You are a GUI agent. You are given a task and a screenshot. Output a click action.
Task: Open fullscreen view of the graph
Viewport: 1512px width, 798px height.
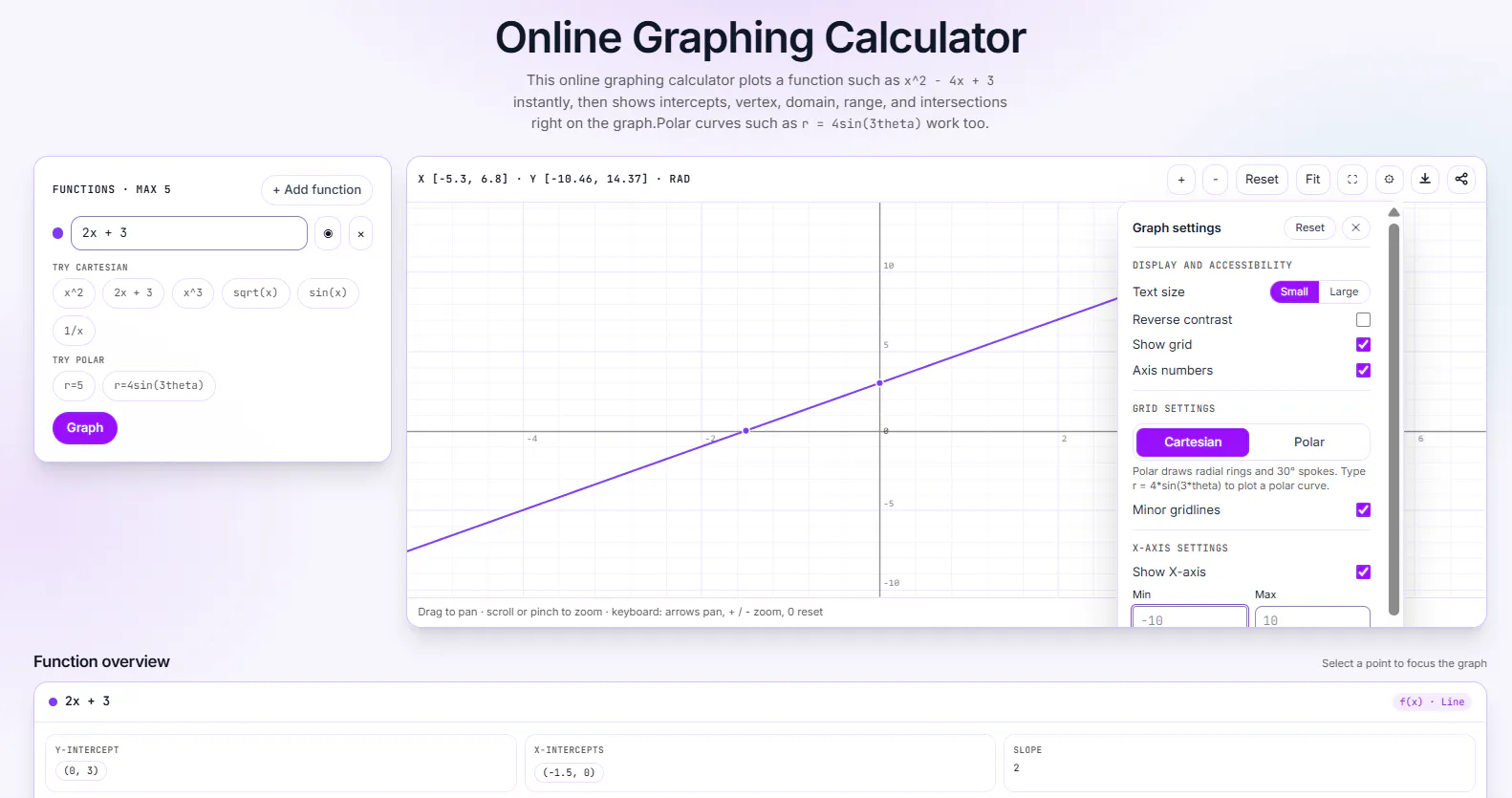coord(1352,180)
